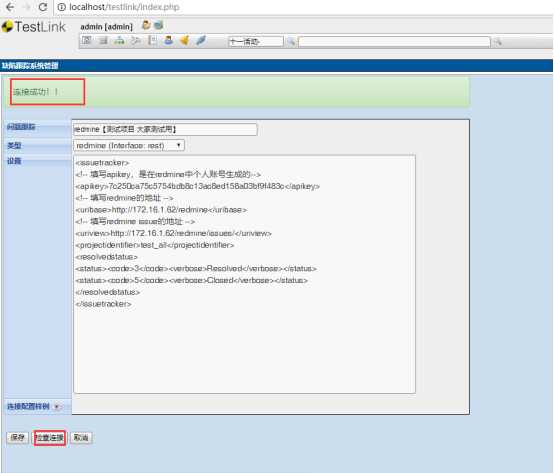Go forward with the browser forward arrow

pos(27,7)
